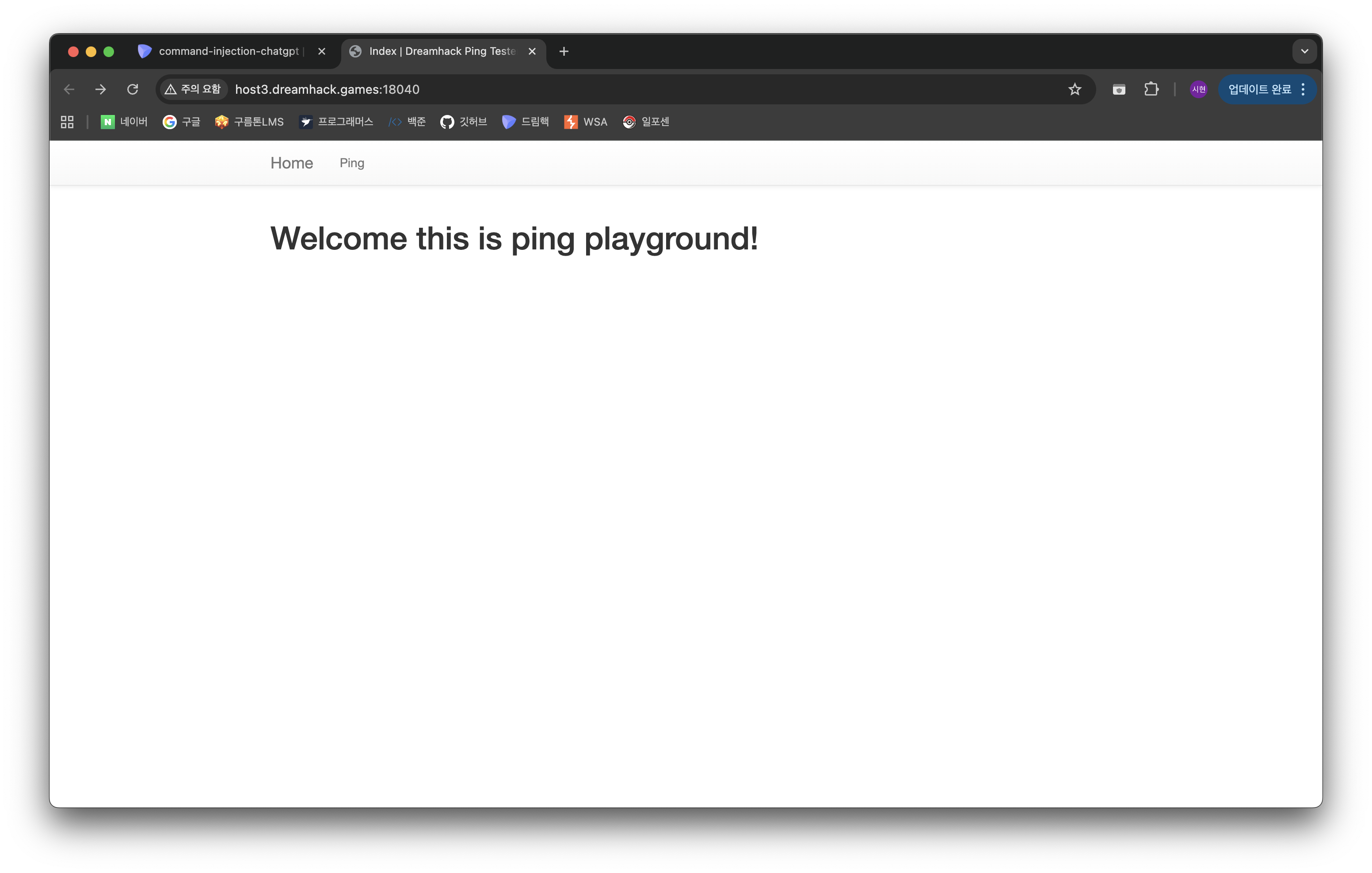The height and width of the screenshot is (873, 1372).
Task: Click the Ping navigation link
Action: click(x=351, y=163)
